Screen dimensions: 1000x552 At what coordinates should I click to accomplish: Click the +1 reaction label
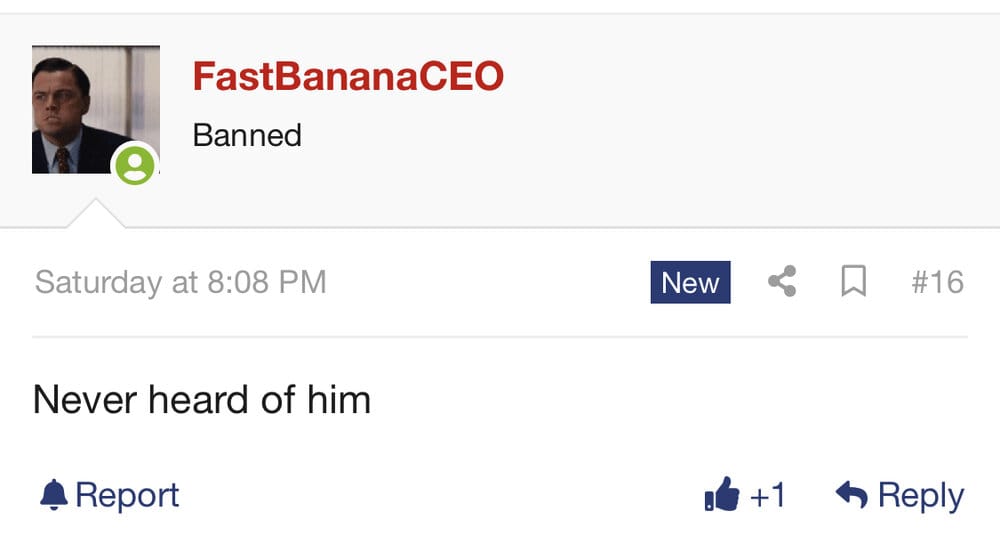pyautogui.click(x=767, y=495)
